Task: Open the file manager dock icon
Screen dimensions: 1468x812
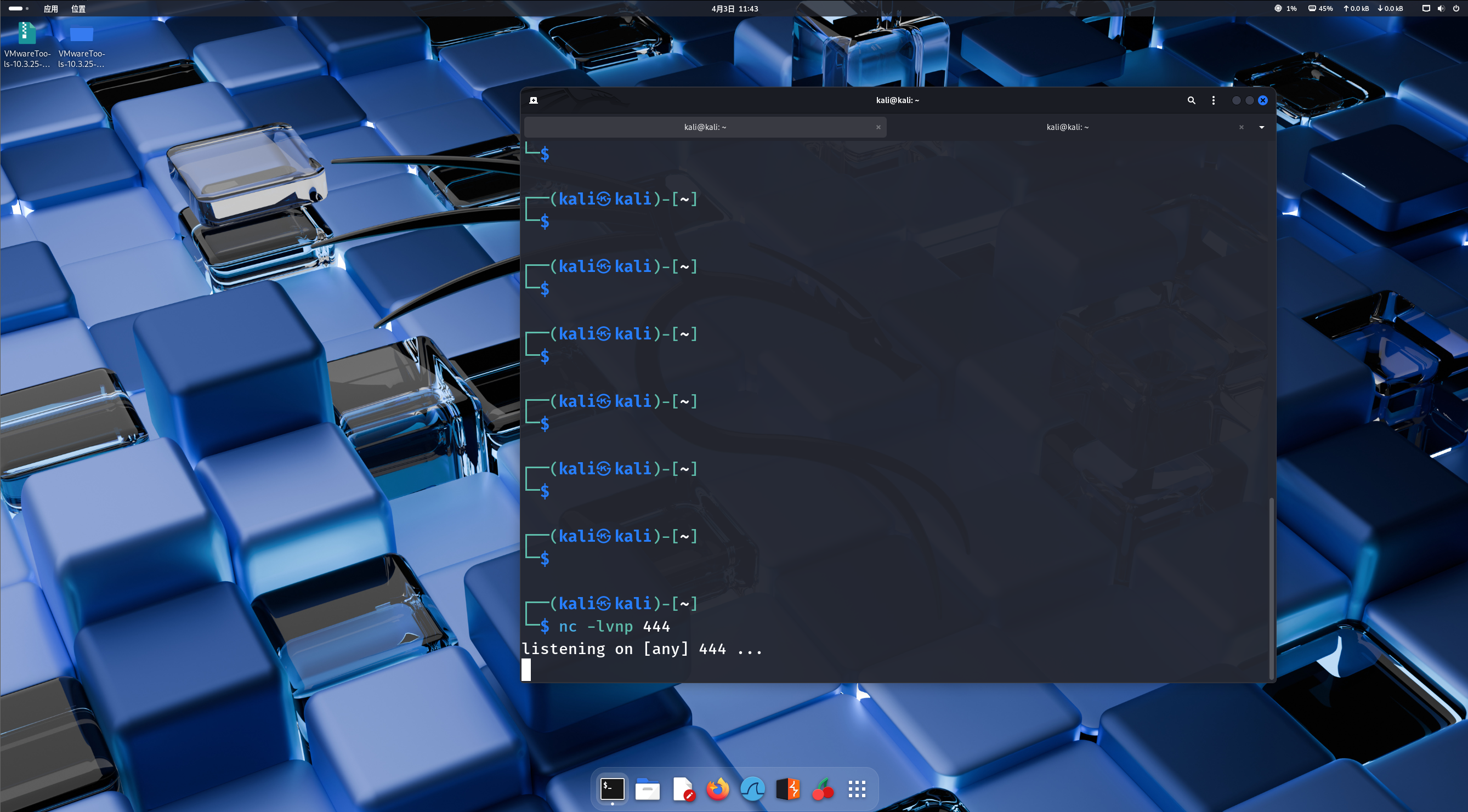Action: [x=648, y=789]
